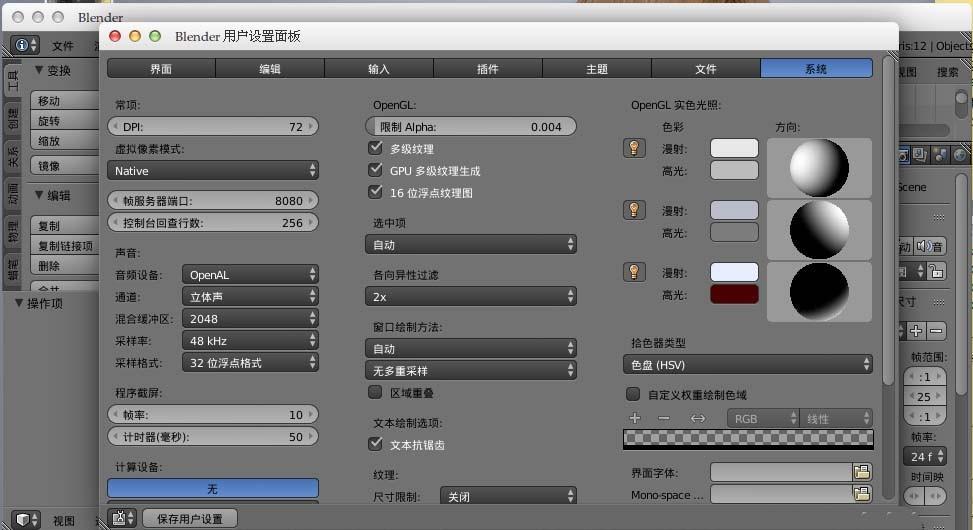The height and width of the screenshot is (530, 973).
Task: Toggle 16 位浮点纹理图 checkbox
Action: (x=375, y=192)
